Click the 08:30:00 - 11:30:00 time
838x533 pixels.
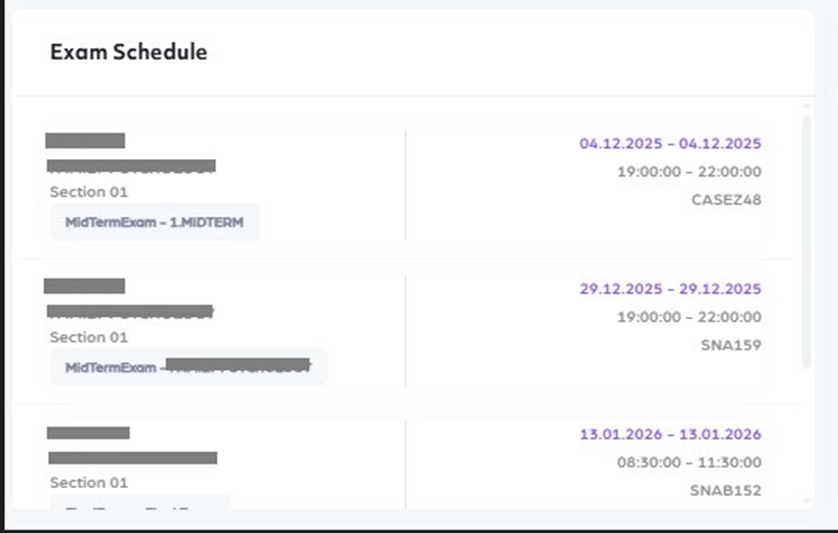click(x=689, y=462)
